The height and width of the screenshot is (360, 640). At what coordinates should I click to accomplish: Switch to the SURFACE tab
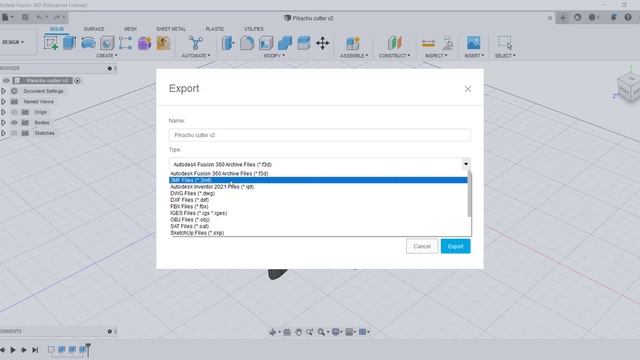[x=94, y=29]
